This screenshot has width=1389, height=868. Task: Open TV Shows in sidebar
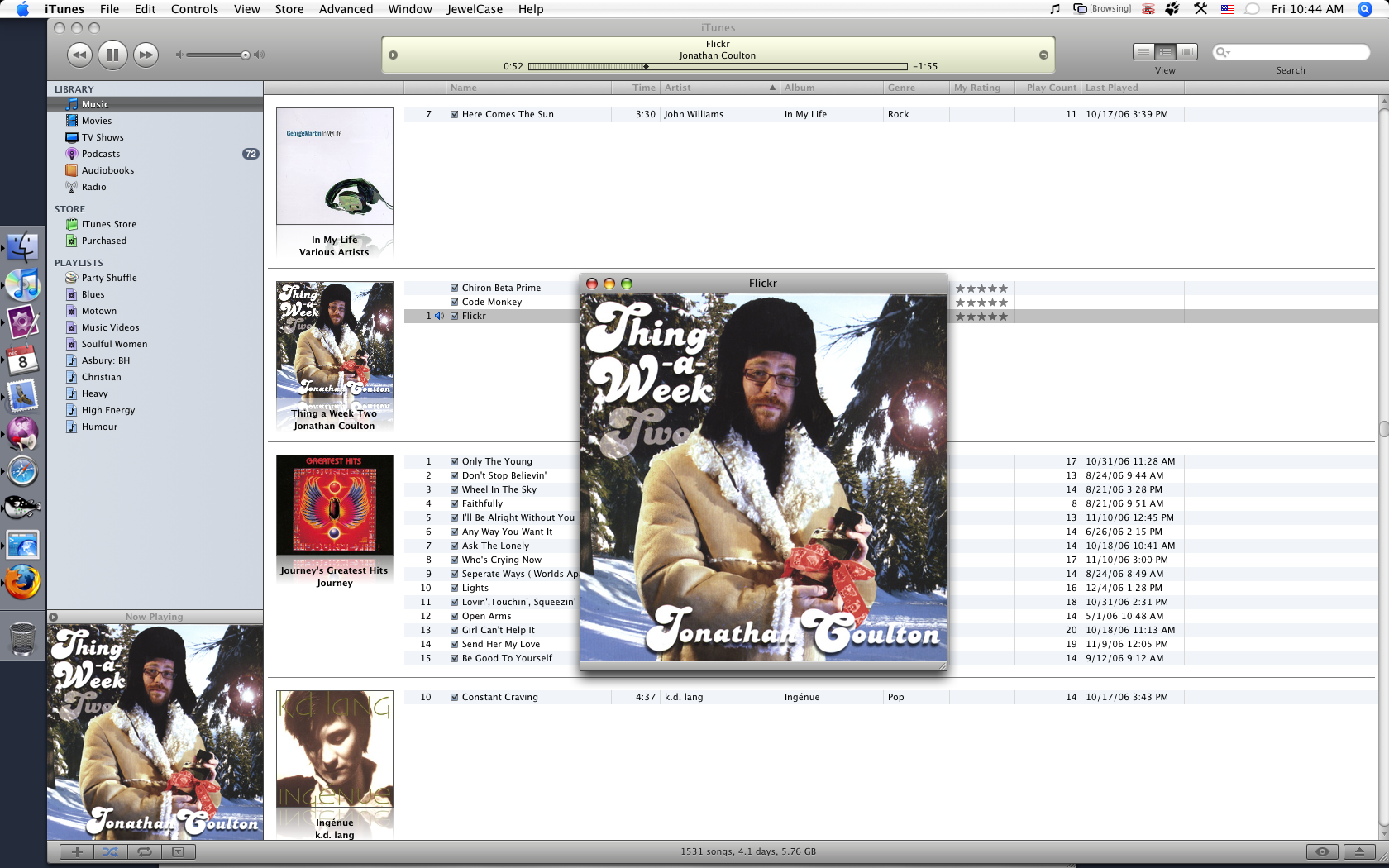click(x=155, y=137)
